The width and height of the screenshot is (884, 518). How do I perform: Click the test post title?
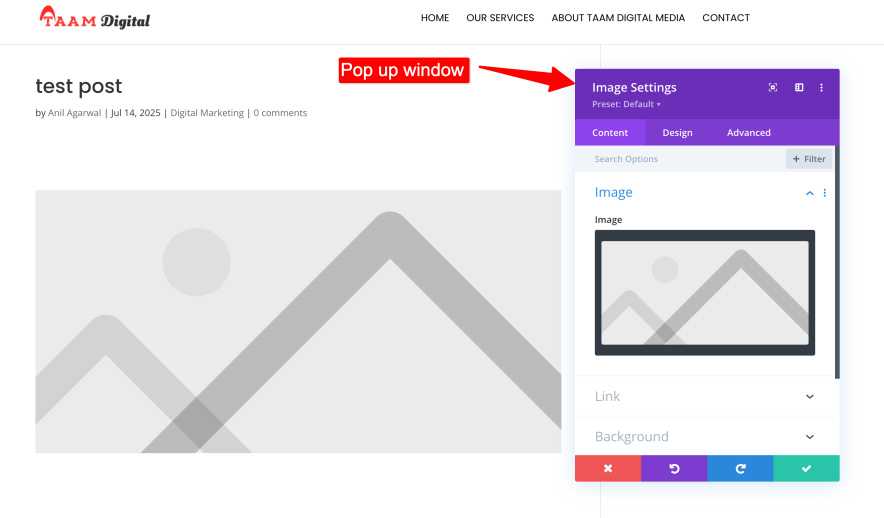[x=79, y=86]
